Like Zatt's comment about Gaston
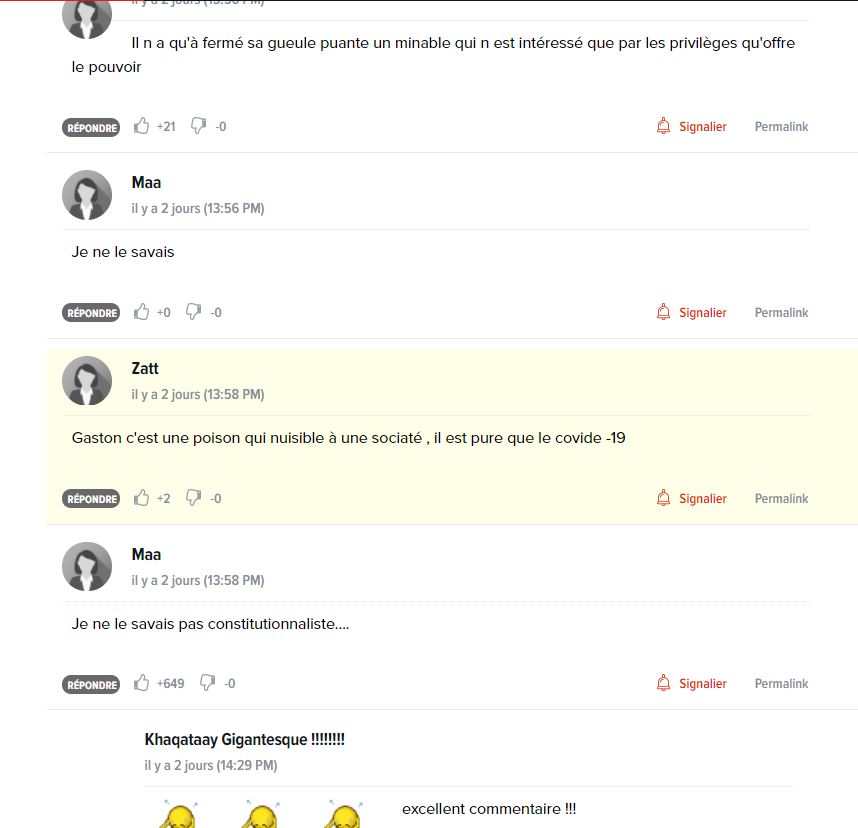This screenshot has width=858, height=828. point(141,498)
